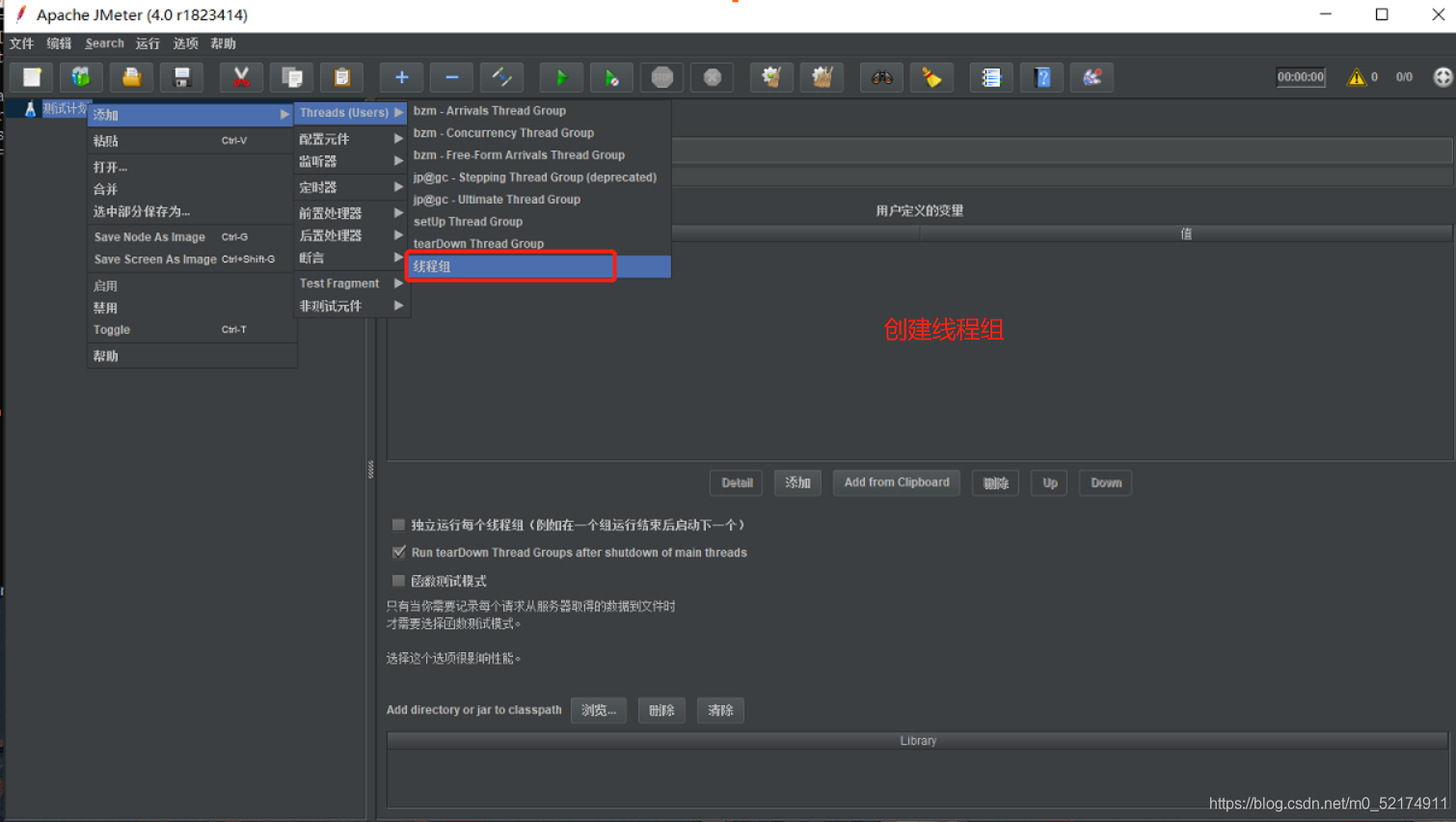1456x822 pixels.
Task: Open the Function helper list icon
Action: (x=991, y=77)
